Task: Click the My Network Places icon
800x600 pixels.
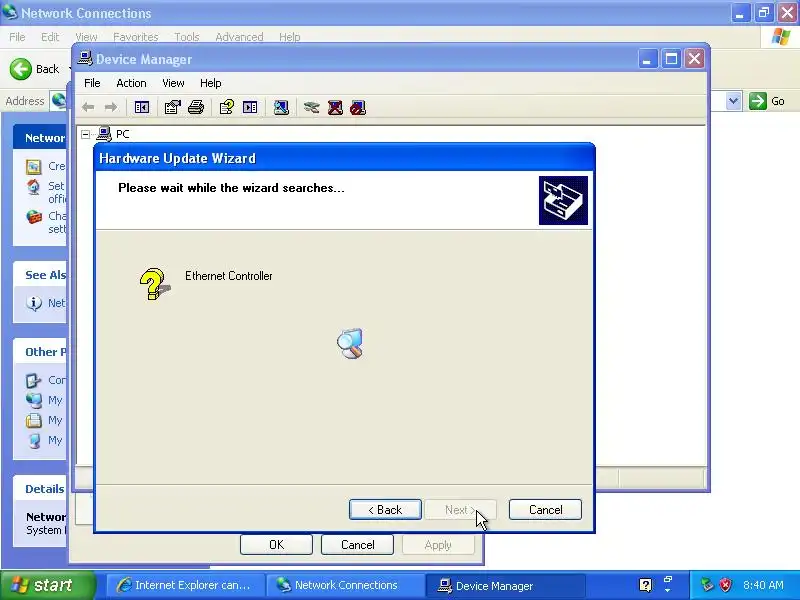Action: coord(34,400)
